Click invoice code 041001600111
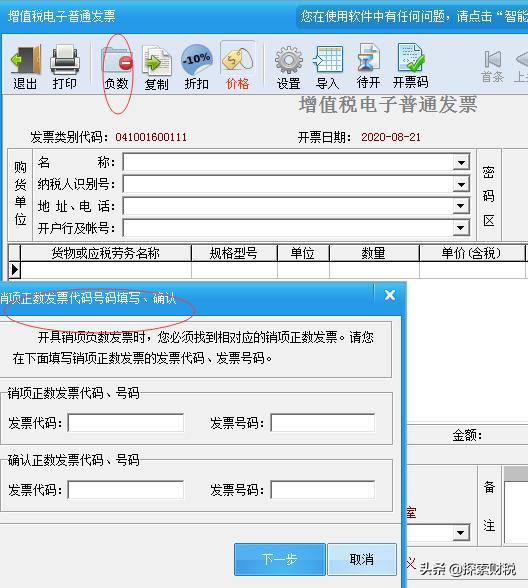This screenshot has width=528, height=588. click(151, 137)
